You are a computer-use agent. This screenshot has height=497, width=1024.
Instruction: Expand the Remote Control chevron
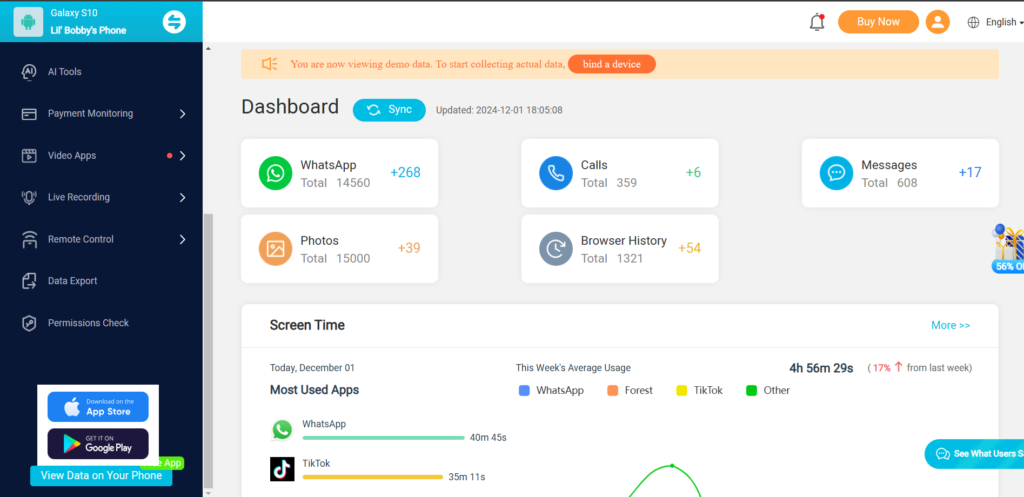pyautogui.click(x=182, y=239)
